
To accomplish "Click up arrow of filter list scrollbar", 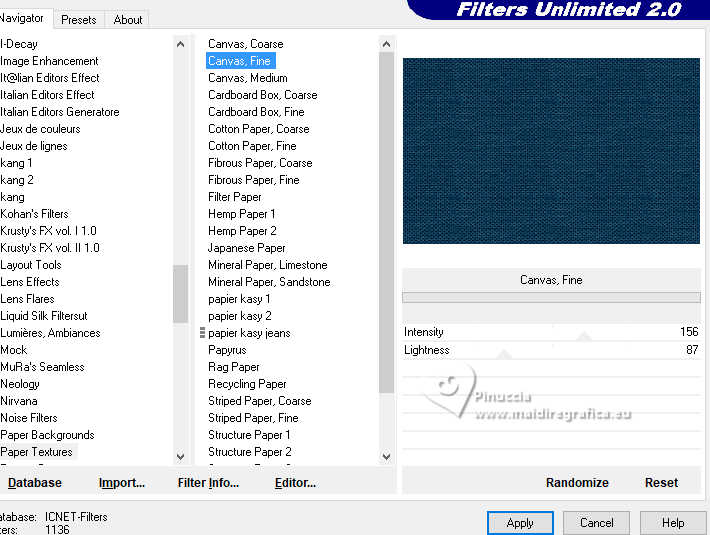I will pos(386,44).
